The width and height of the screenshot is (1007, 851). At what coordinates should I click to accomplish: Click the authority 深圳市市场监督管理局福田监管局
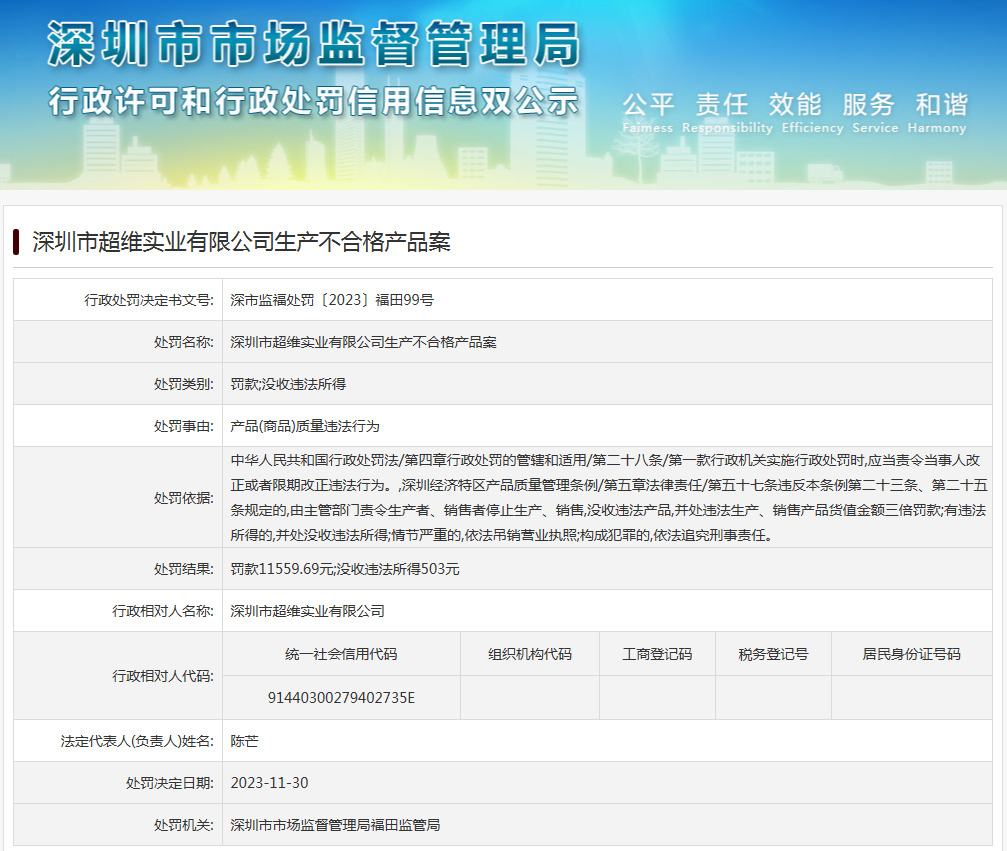335,825
